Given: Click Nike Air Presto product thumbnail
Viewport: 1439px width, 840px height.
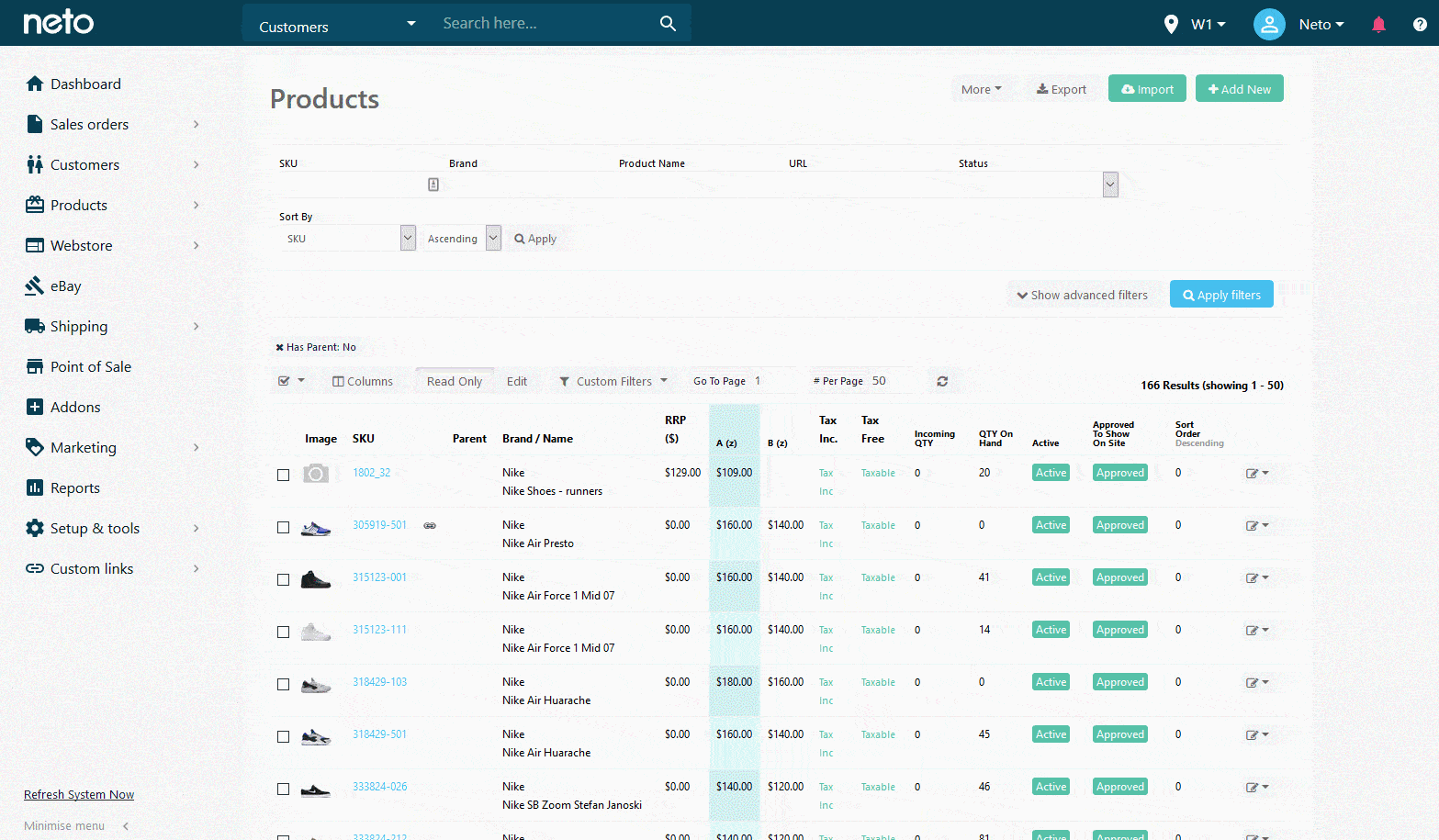Looking at the screenshot, I should (316, 528).
